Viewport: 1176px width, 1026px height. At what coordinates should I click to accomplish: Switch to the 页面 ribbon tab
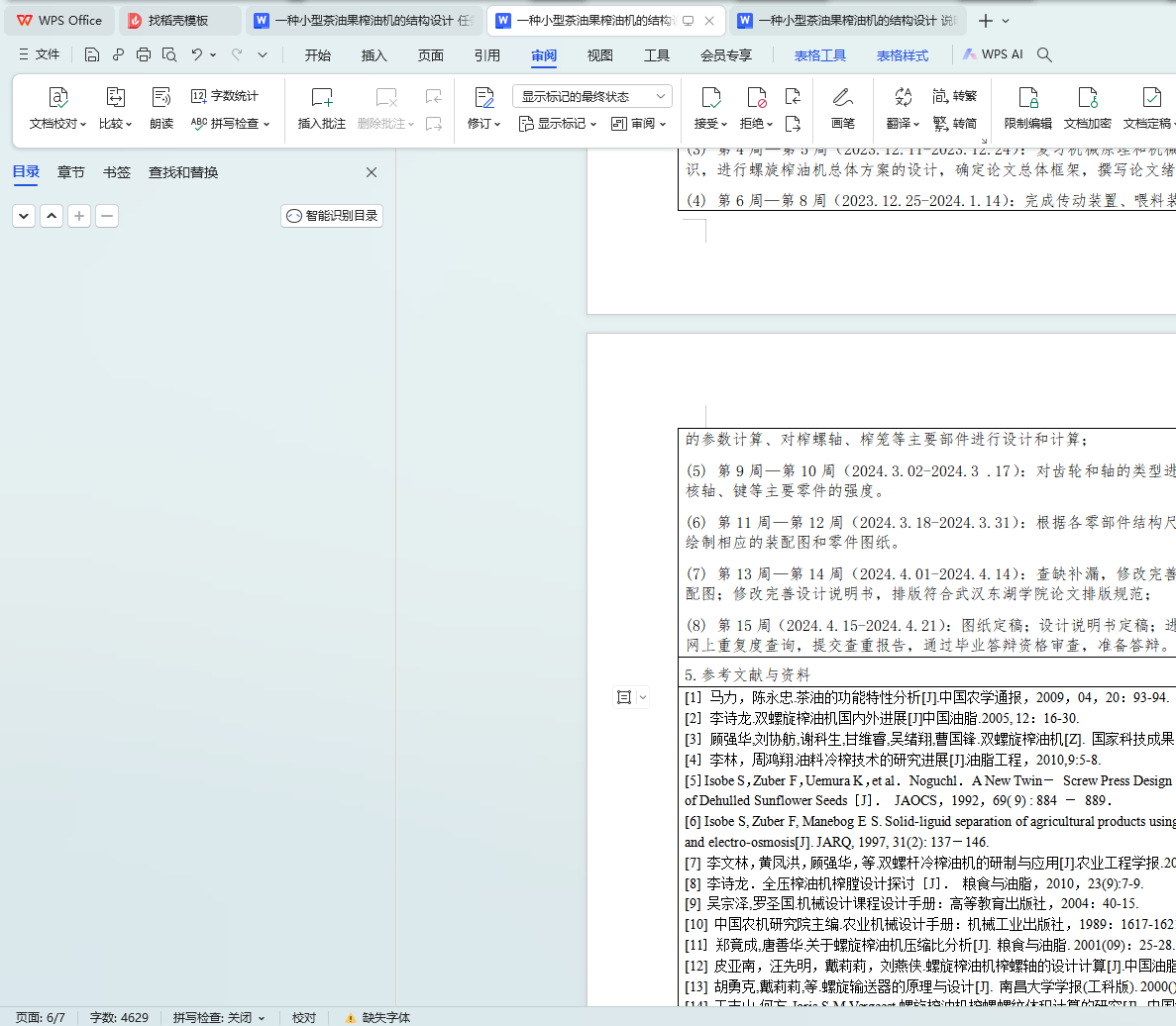point(431,55)
